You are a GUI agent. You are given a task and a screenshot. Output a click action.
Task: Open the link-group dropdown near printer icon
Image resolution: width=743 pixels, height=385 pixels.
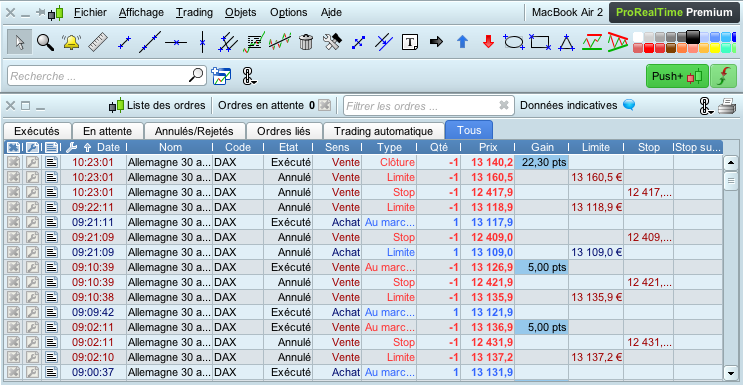point(706,106)
